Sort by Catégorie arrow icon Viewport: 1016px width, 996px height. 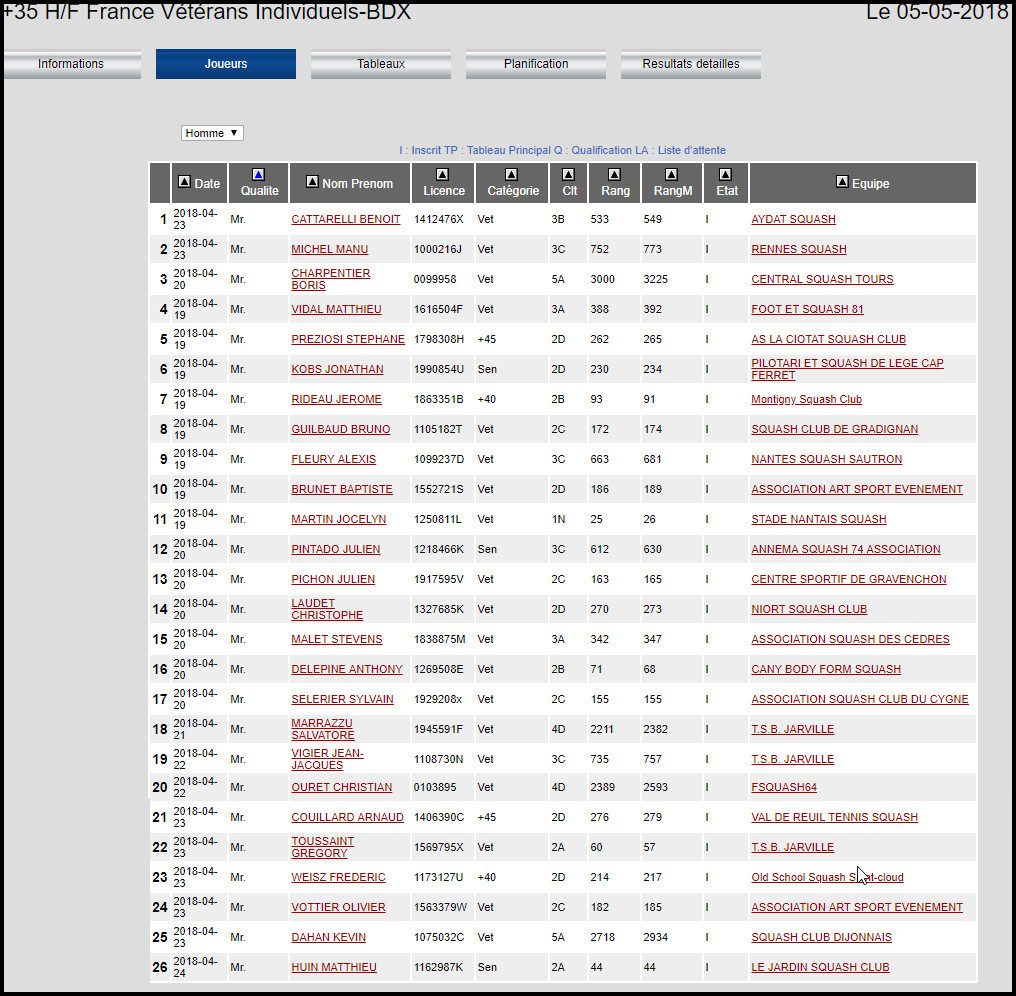pyautogui.click(x=511, y=174)
